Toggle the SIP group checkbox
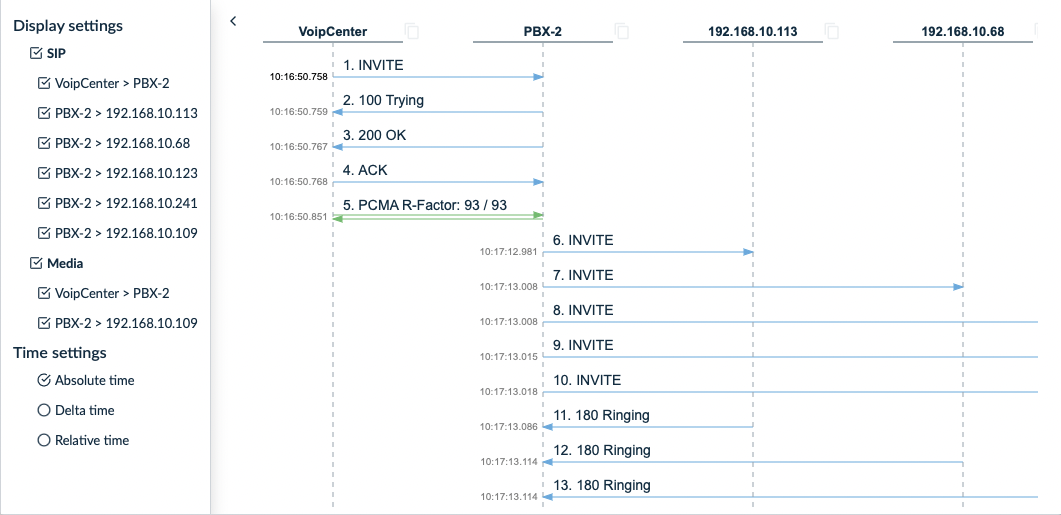This screenshot has height=515, width=1061. click(x=37, y=53)
